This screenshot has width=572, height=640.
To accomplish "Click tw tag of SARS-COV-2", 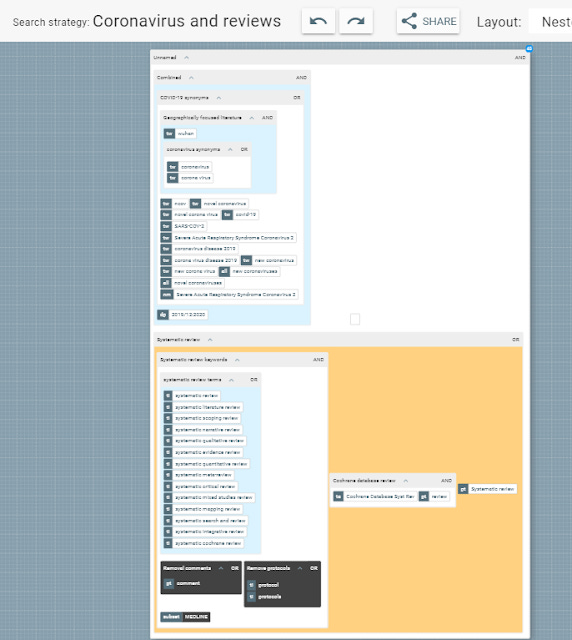I will (x=166, y=226).
